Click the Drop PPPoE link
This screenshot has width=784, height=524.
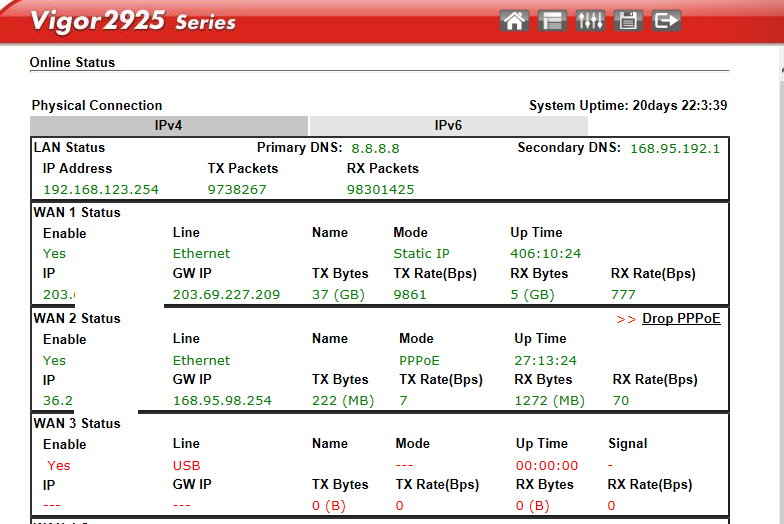[x=681, y=318]
